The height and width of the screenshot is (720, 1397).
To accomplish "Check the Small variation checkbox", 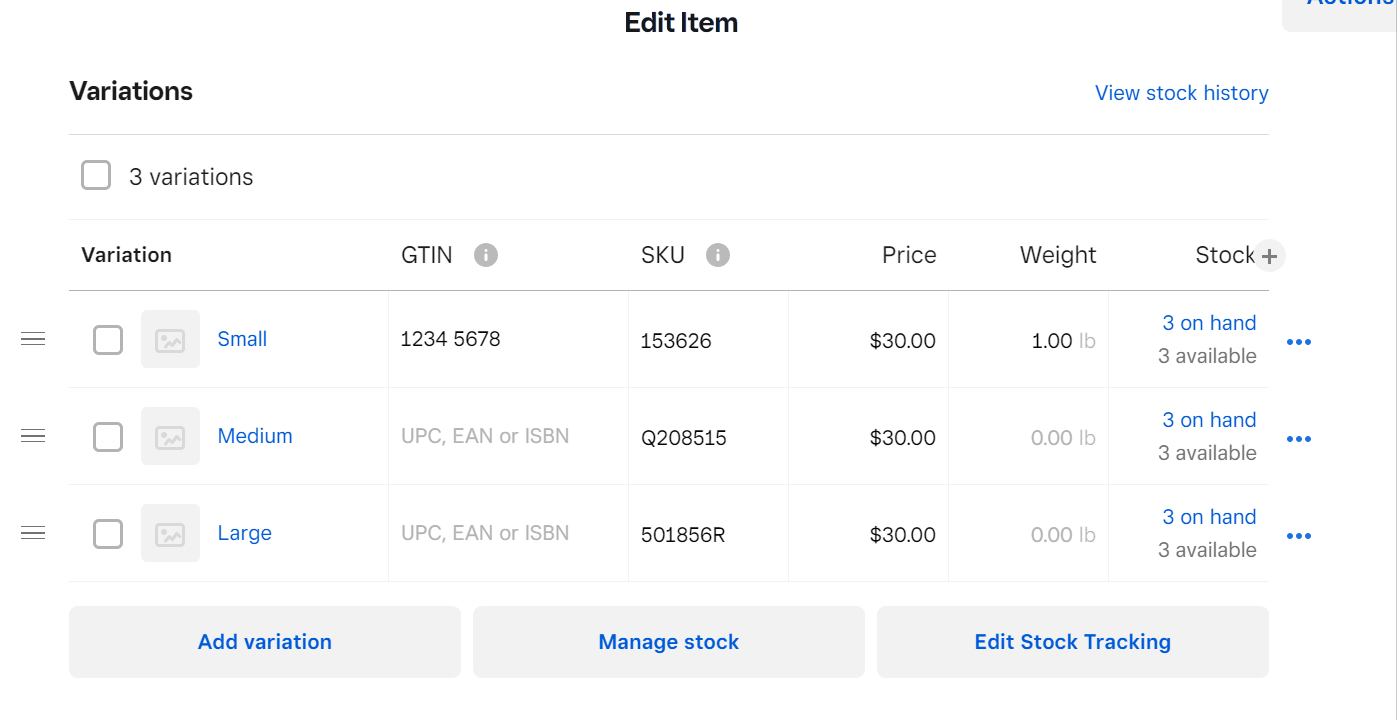I will coord(108,340).
